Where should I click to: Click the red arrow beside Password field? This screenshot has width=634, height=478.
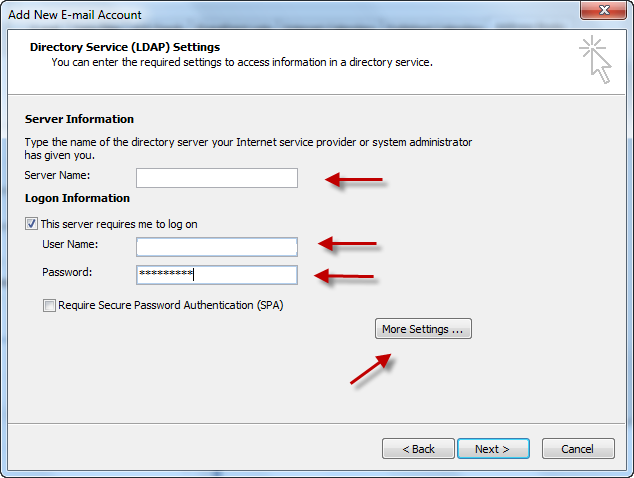(x=345, y=276)
